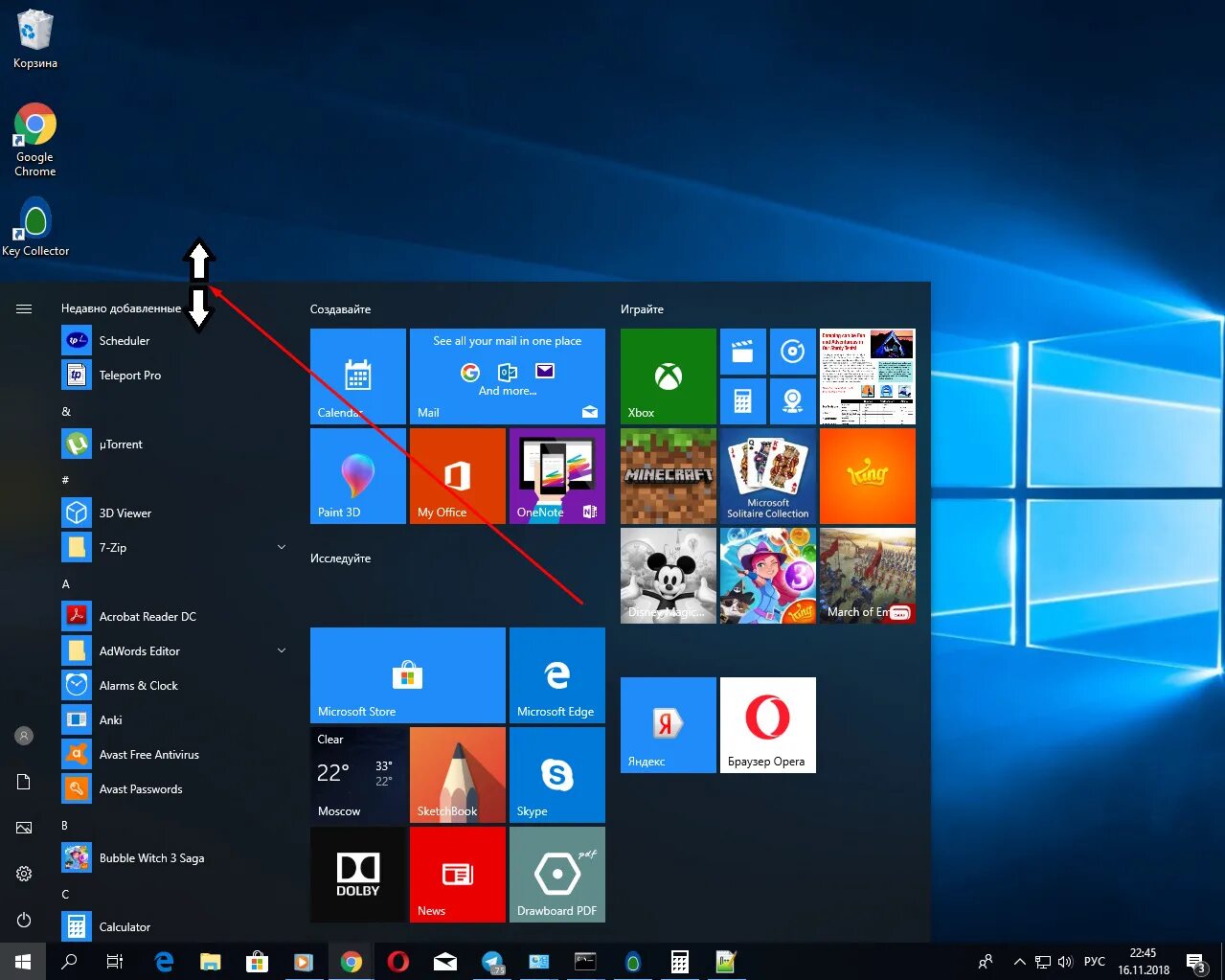The width and height of the screenshot is (1225, 980).
Task: Click the Windows Start button
Action: pos(23,962)
